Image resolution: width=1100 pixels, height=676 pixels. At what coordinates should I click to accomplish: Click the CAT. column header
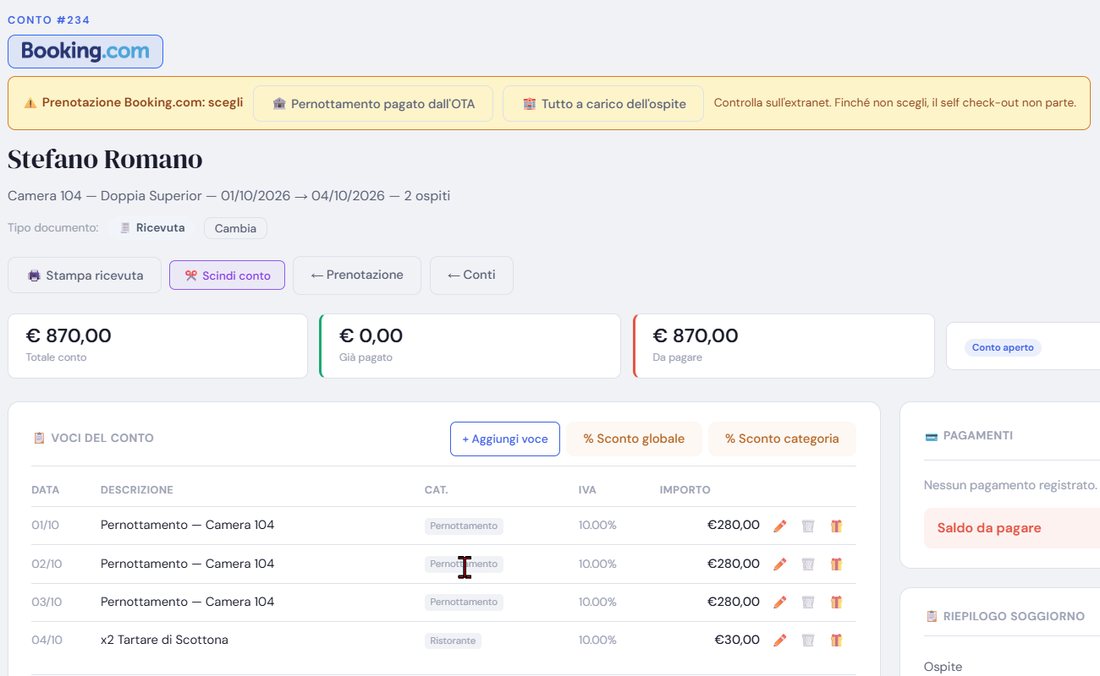tap(436, 490)
